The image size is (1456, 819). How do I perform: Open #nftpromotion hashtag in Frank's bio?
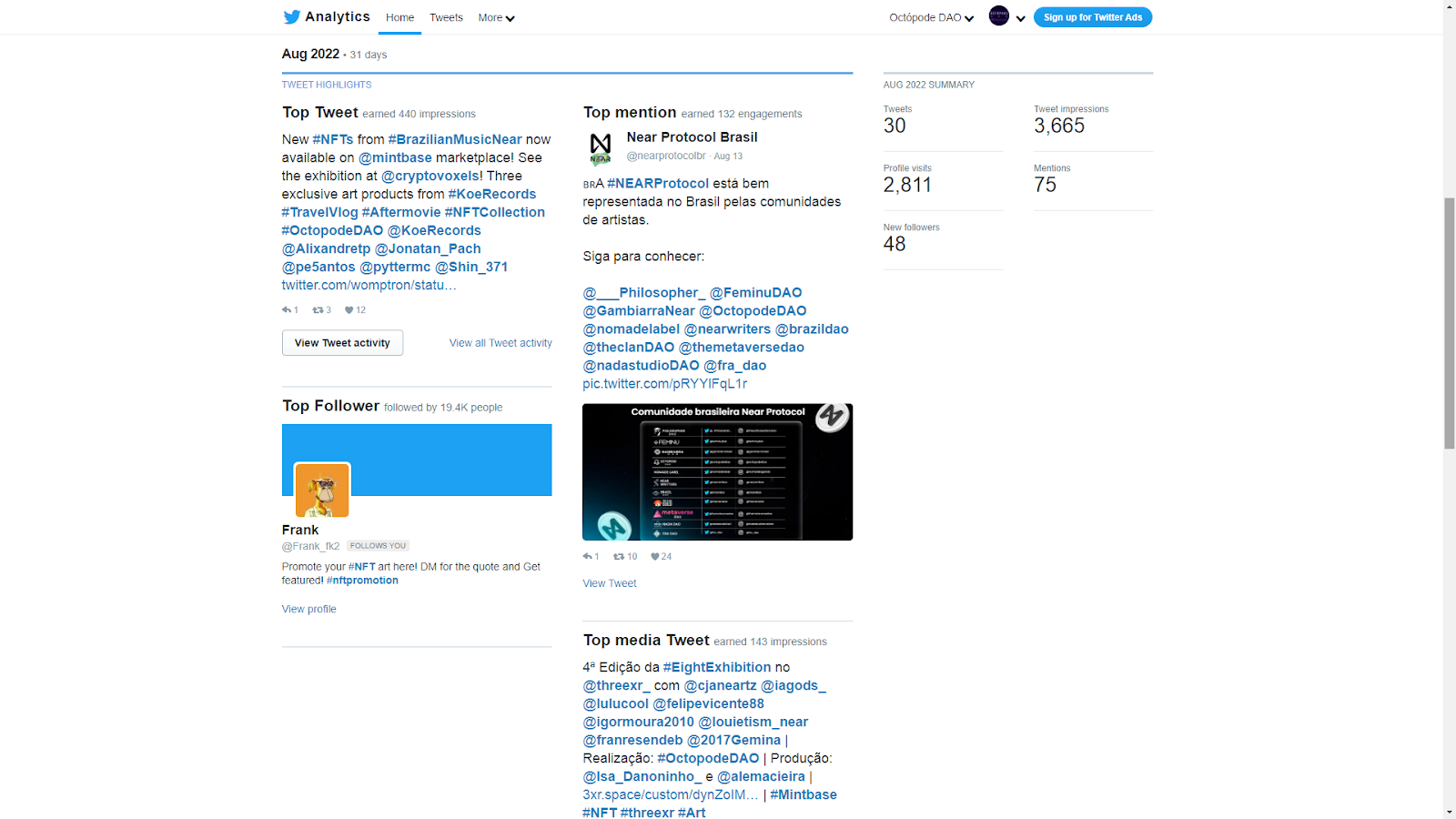(362, 581)
